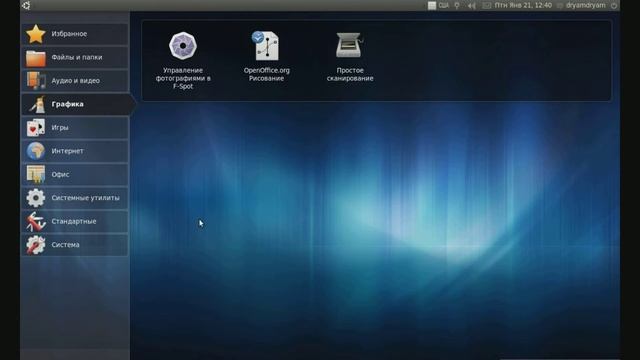The height and width of the screenshot is (360, 640).
Task: Click the red Swiss knife Accessories icon
Action: (x=36, y=221)
